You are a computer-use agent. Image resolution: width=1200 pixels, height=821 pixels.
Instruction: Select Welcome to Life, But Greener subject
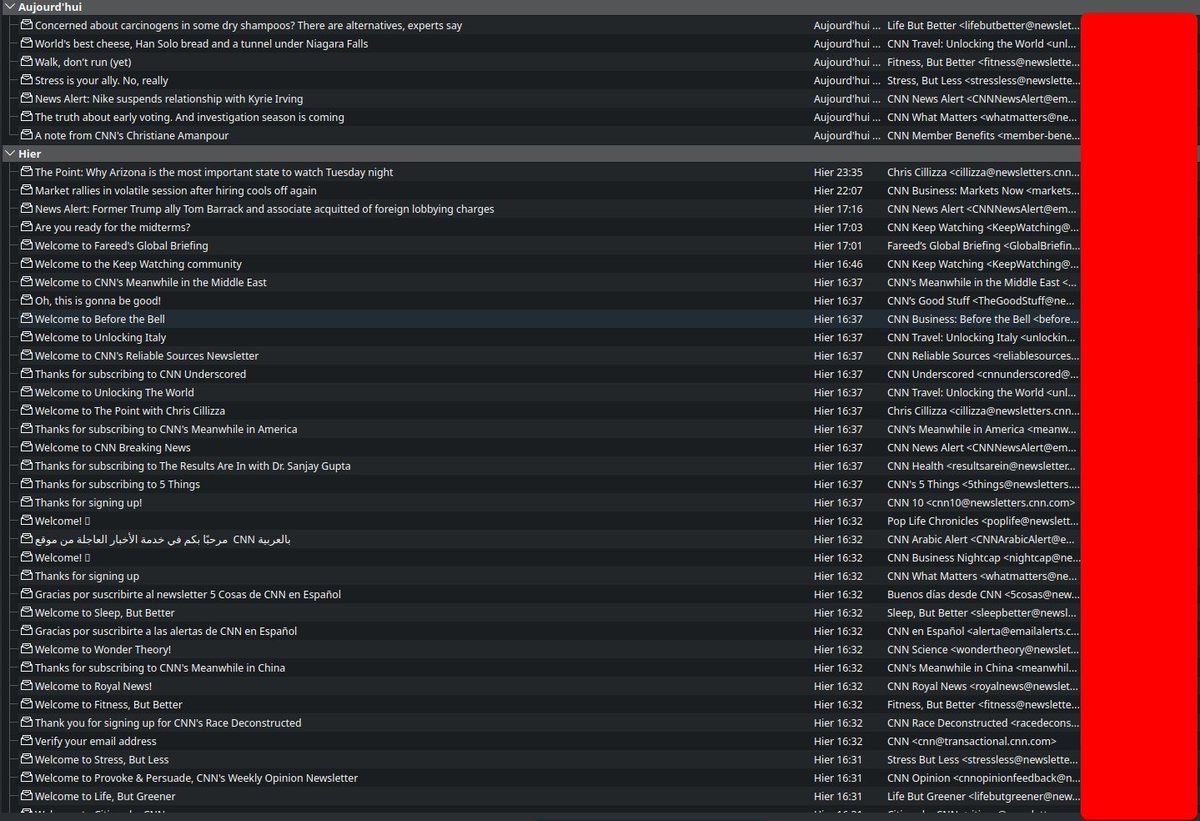[105, 796]
